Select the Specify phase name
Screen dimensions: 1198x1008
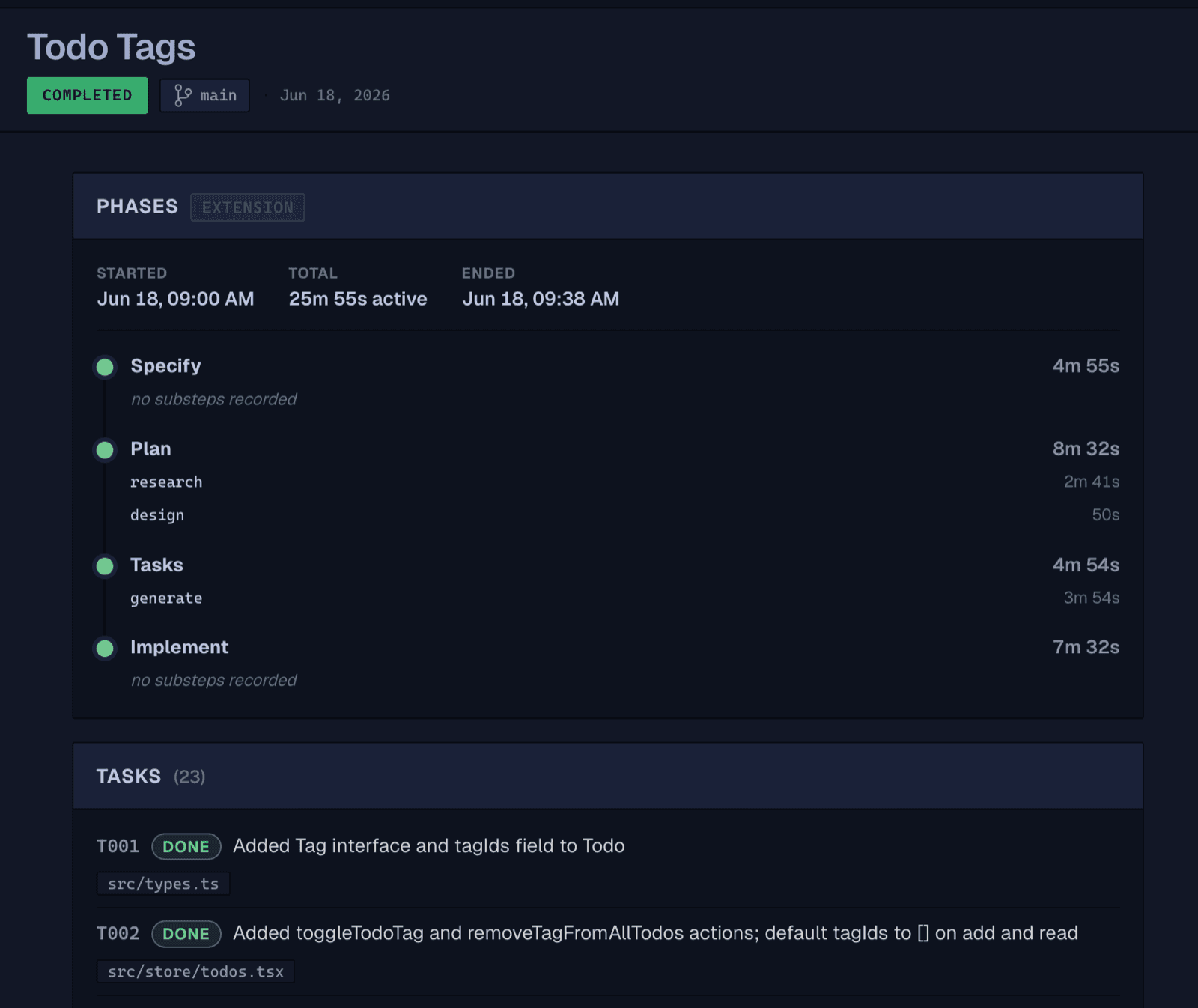pyautogui.click(x=165, y=366)
